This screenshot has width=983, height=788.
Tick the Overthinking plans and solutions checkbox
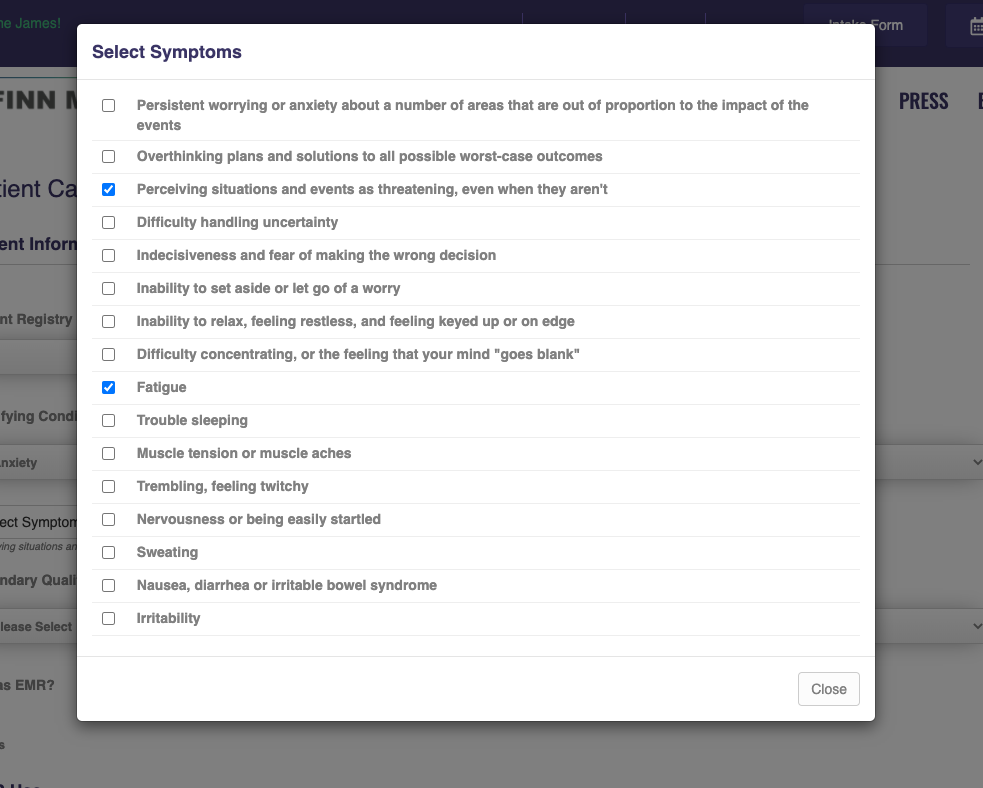pyautogui.click(x=109, y=157)
